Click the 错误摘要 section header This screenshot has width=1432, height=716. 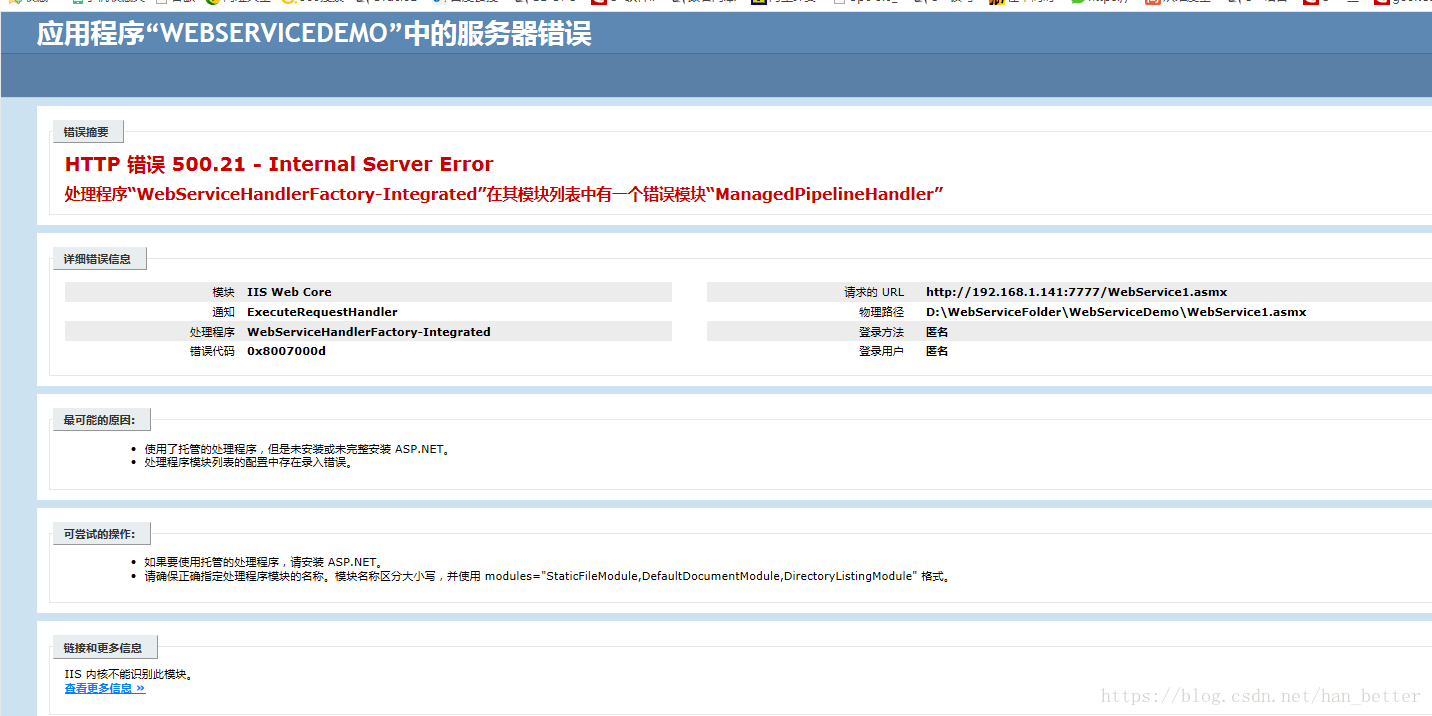(x=88, y=131)
